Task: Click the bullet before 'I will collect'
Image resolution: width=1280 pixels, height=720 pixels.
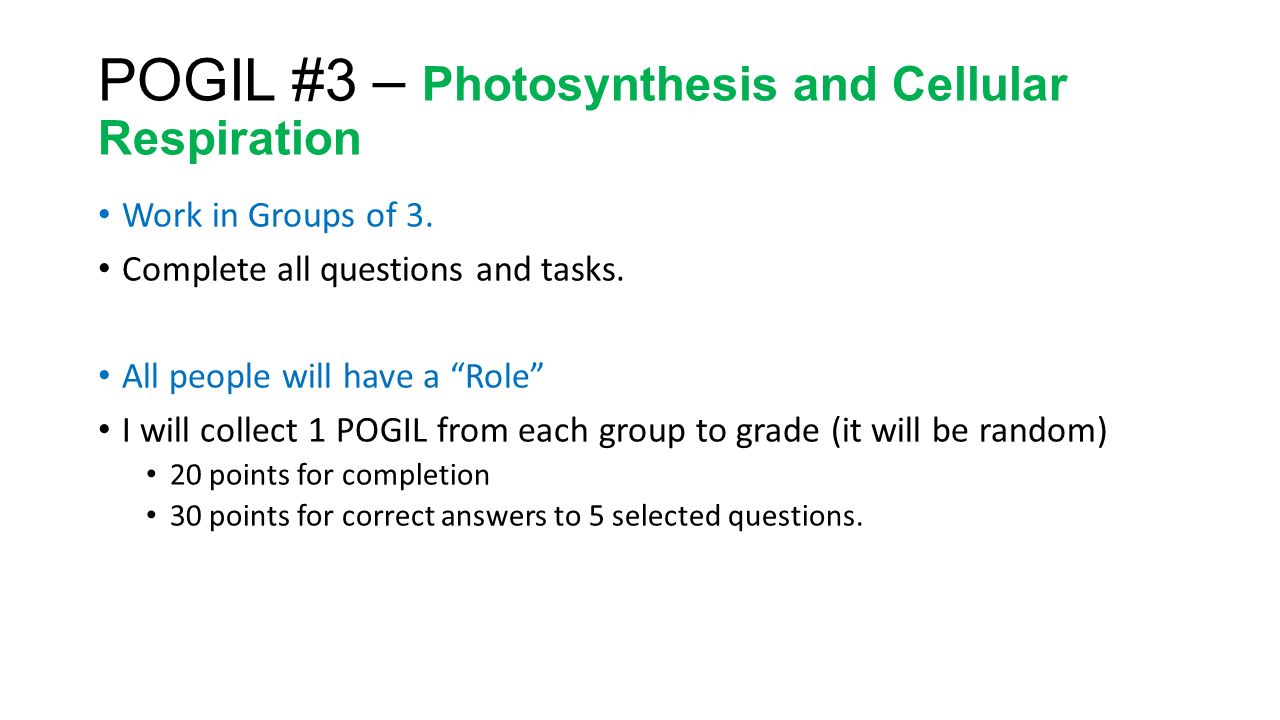Action: point(104,432)
